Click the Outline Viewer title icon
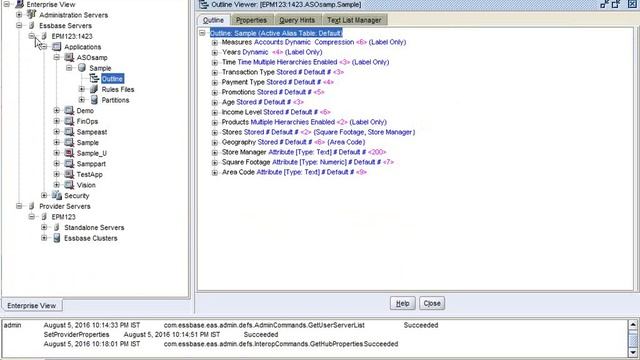Image resolution: width=640 pixels, height=360 pixels. [203, 4]
